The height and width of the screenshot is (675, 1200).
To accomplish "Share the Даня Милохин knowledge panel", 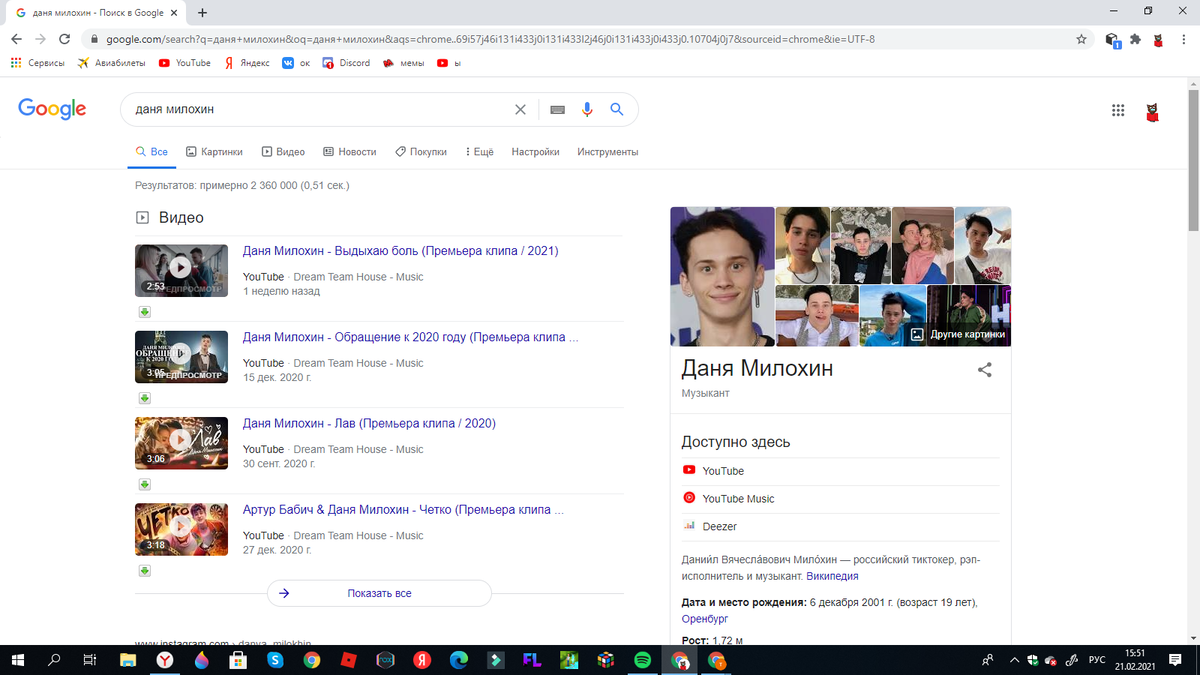I will tap(985, 370).
